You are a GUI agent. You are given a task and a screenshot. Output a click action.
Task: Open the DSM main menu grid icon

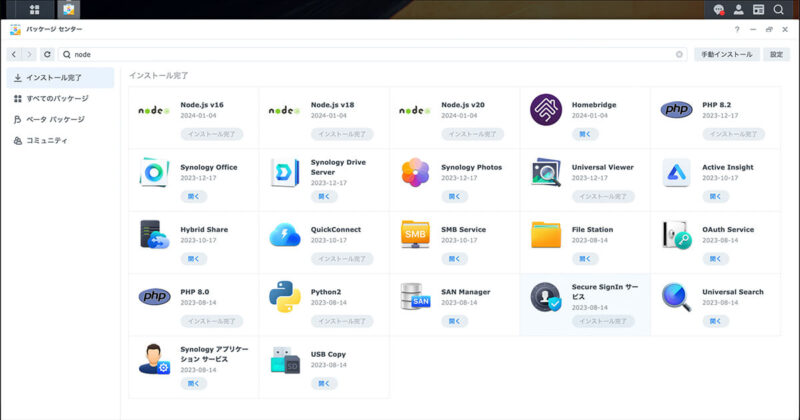click(x=34, y=9)
